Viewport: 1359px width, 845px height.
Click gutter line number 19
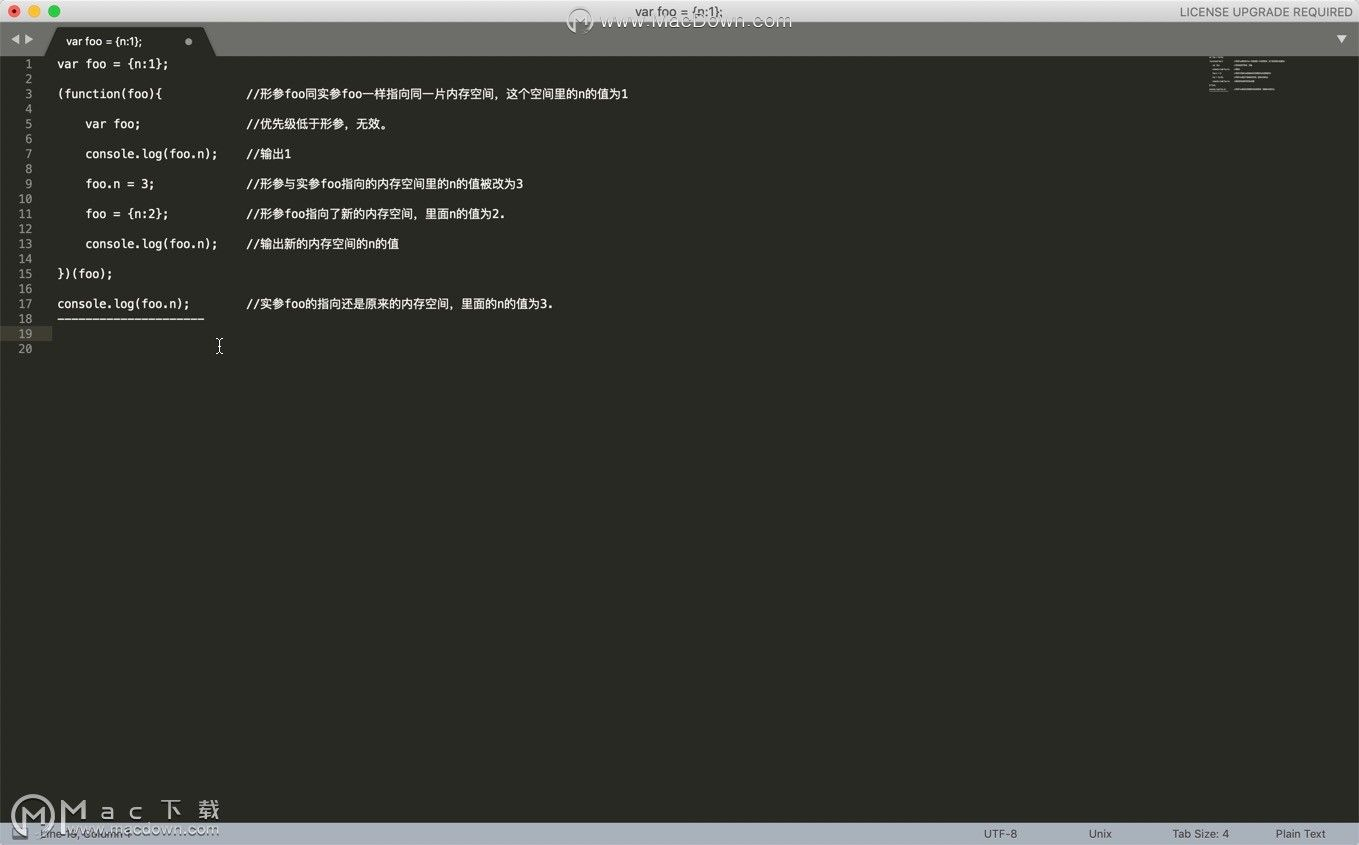25,334
